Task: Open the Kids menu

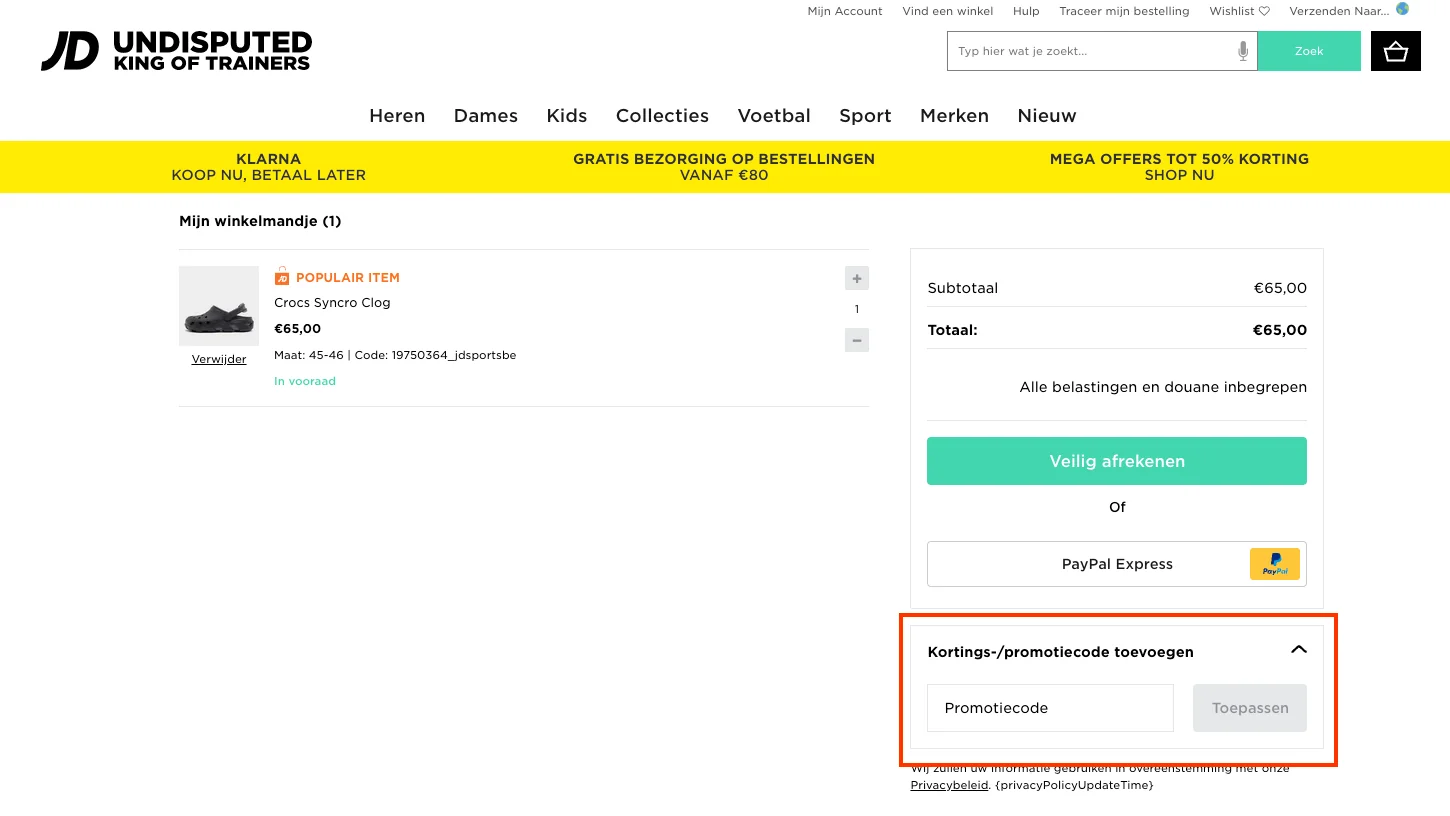Action: (567, 116)
